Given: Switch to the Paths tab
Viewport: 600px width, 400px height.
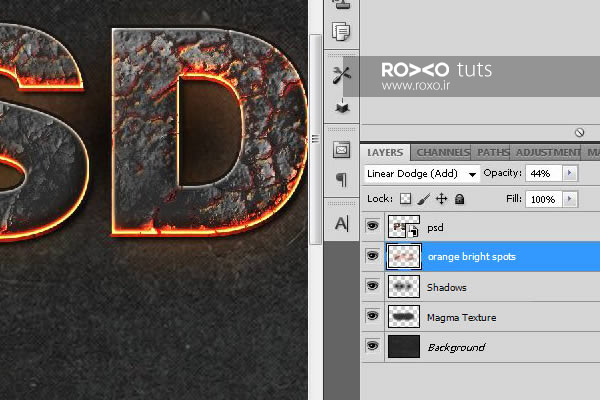Looking at the screenshot, I should (493, 152).
